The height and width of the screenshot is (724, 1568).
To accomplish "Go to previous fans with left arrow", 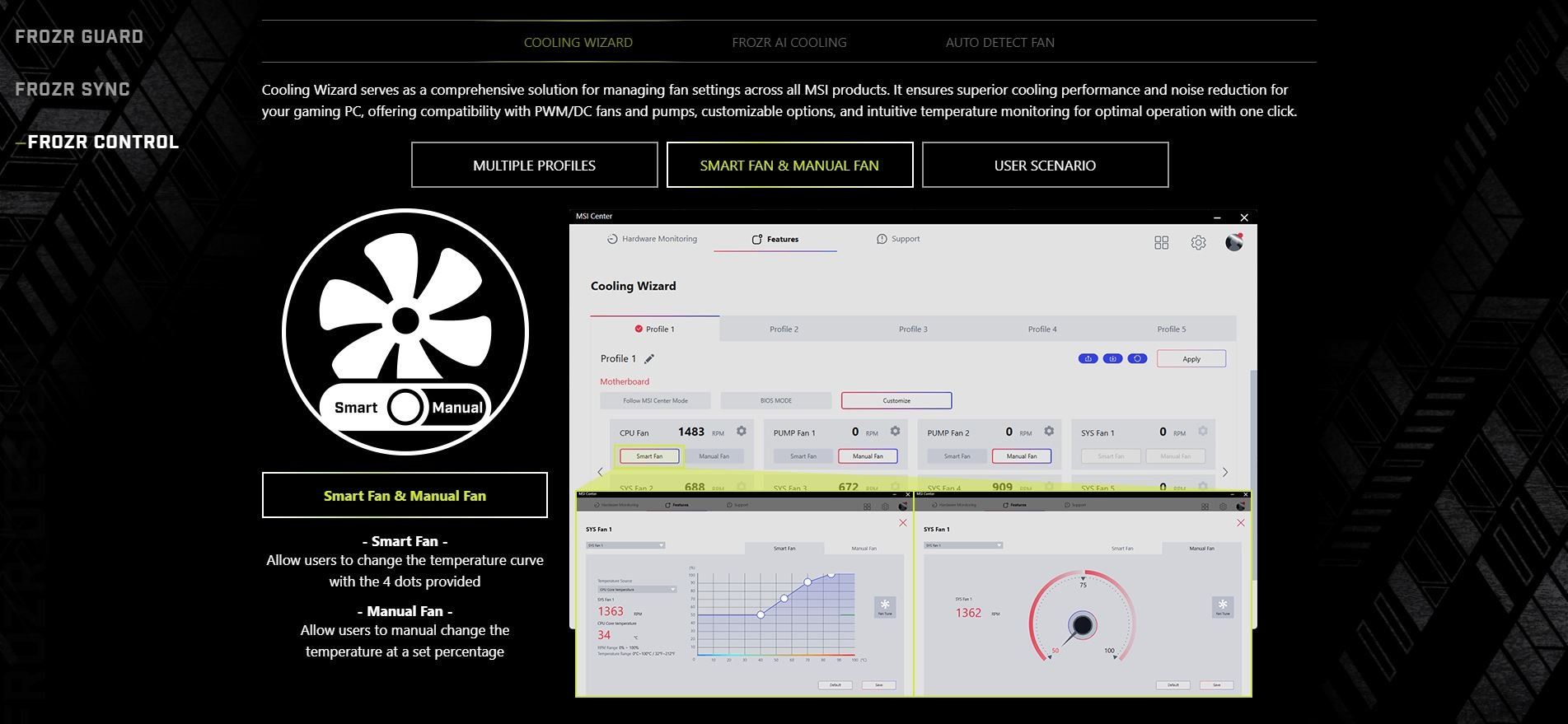I will pyautogui.click(x=600, y=472).
